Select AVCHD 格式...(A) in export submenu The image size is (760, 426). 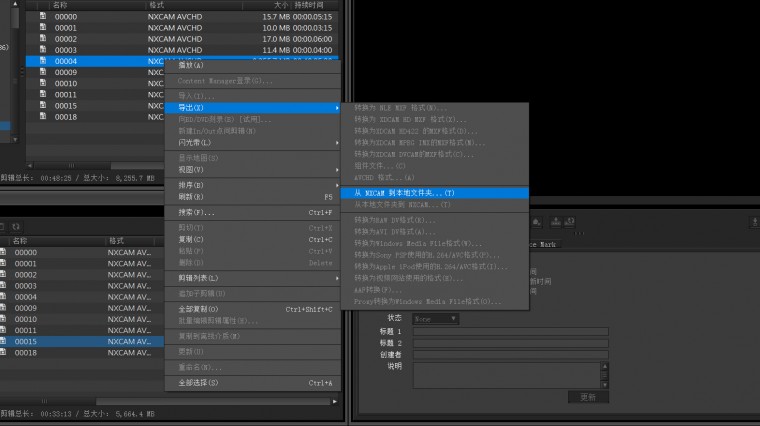coord(434,177)
